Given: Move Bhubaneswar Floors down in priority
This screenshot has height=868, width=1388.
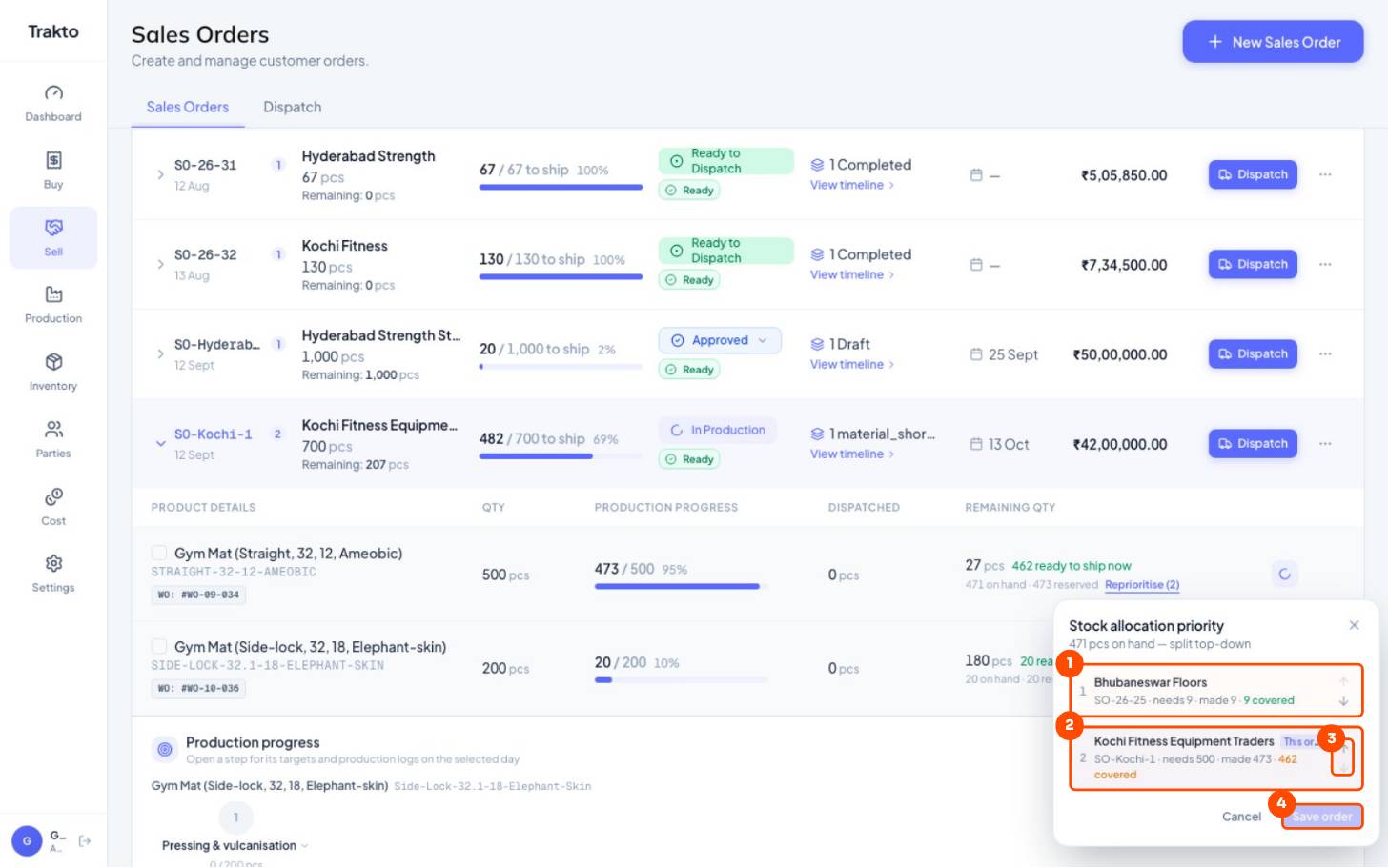Looking at the screenshot, I should coord(1343,701).
